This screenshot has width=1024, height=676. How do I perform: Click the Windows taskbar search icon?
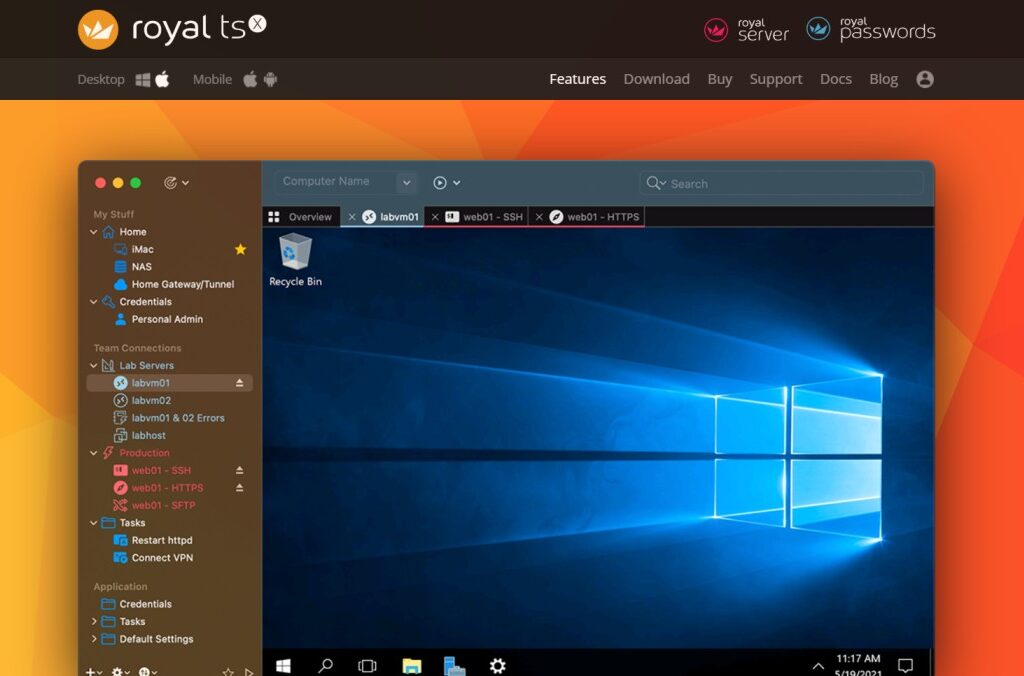point(325,665)
